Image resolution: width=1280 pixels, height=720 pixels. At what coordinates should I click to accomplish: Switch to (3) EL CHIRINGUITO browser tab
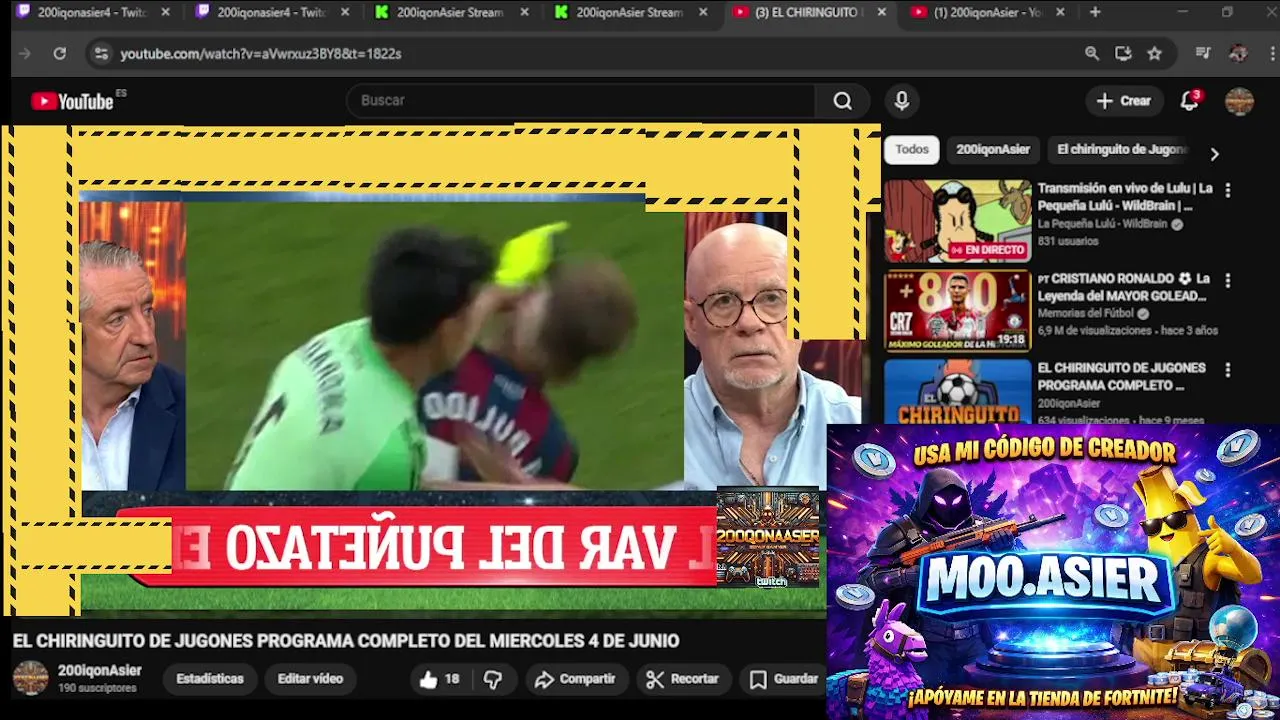(806, 12)
